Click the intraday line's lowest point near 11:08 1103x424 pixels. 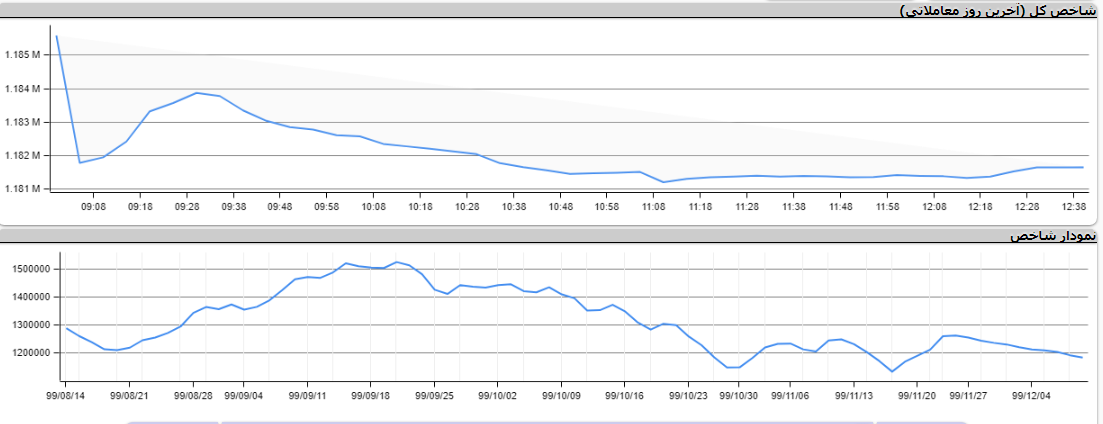coord(664,182)
